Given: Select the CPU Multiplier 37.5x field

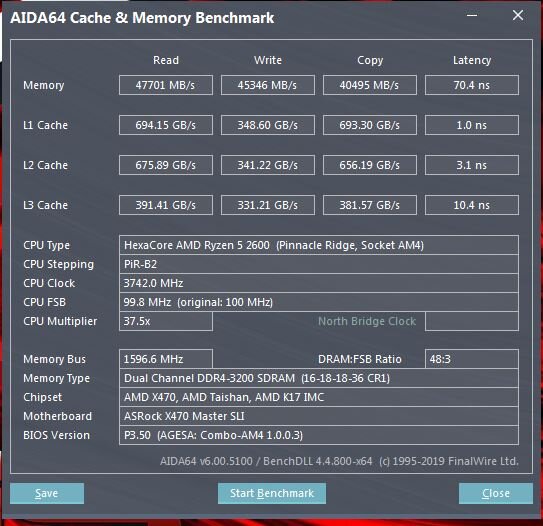Looking at the screenshot, I should tap(166, 321).
